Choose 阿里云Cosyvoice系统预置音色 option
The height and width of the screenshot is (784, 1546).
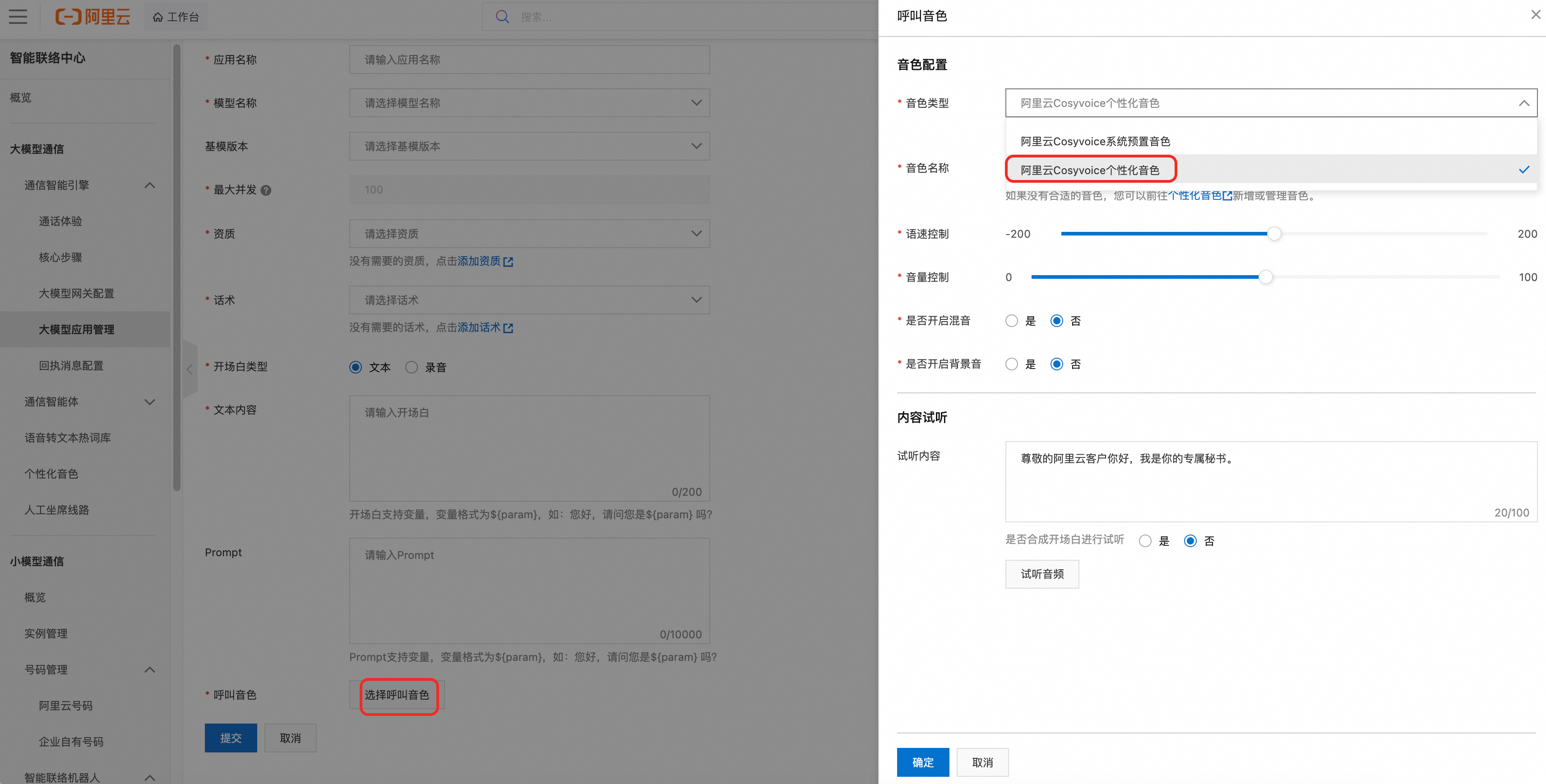click(1095, 142)
